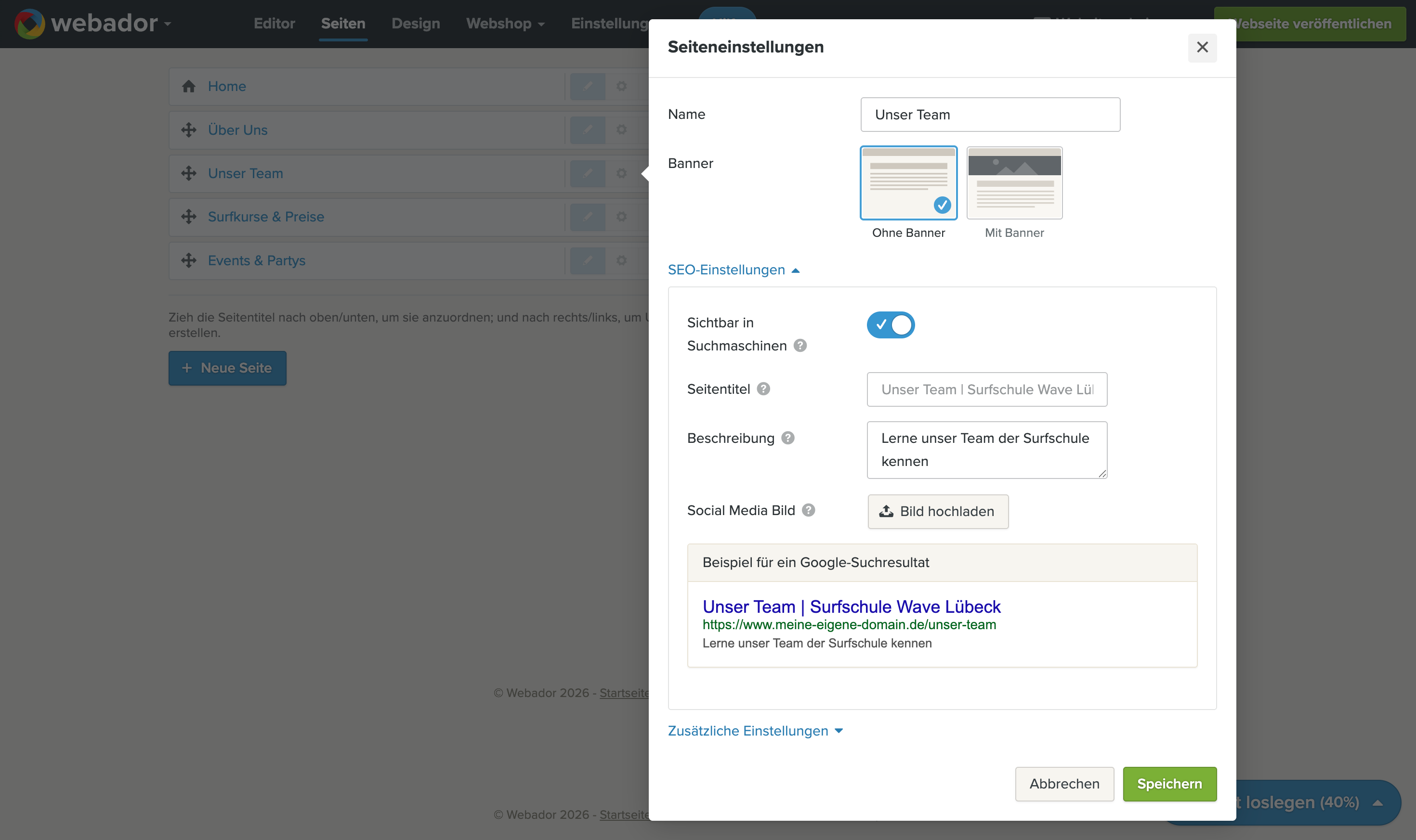Close the Seiteneinstellungen dialog
1416x840 pixels.
(x=1202, y=48)
